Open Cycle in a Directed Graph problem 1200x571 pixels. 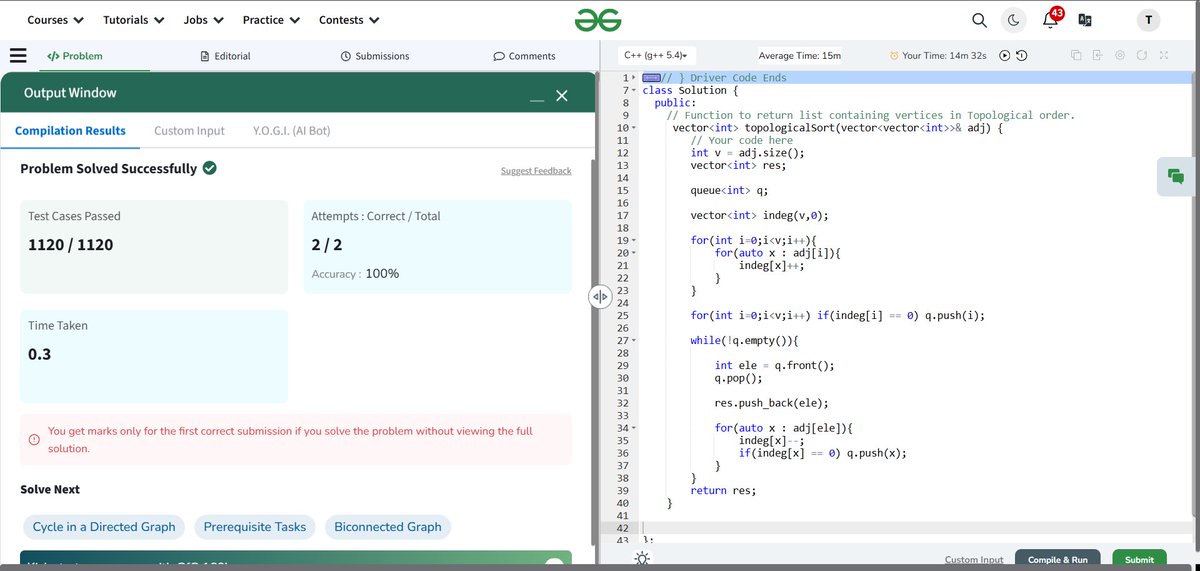104,527
